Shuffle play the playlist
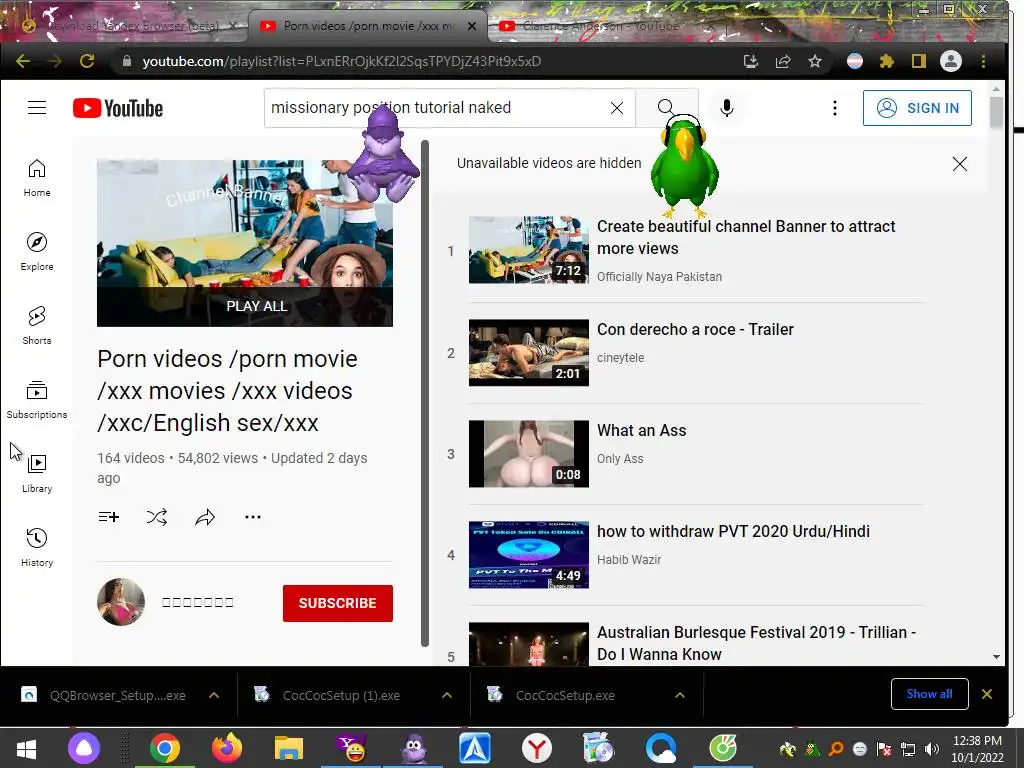Screen dimensions: 1024x768 pyautogui.click(x=157, y=517)
